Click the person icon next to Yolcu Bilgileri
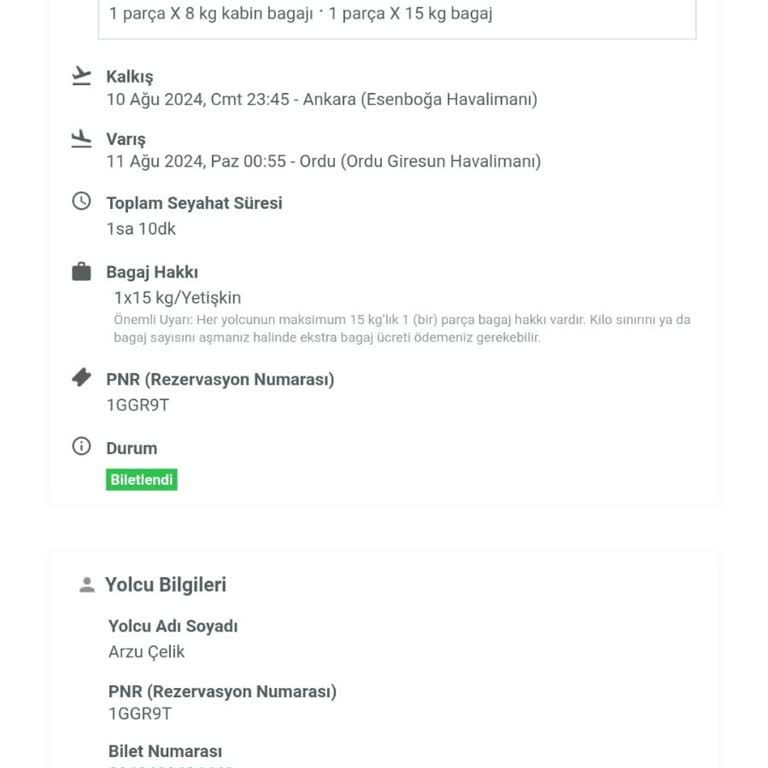768x768 pixels. (x=87, y=584)
